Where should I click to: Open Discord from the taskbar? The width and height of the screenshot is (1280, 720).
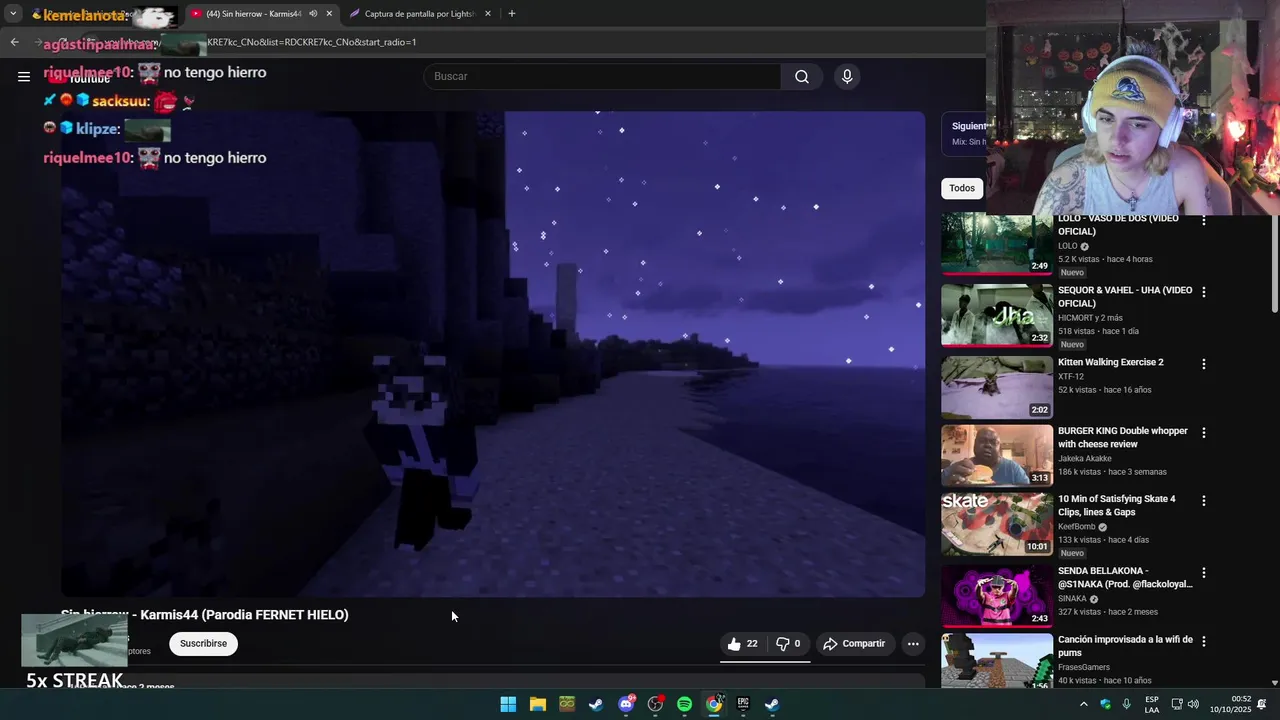click(626, 704)
